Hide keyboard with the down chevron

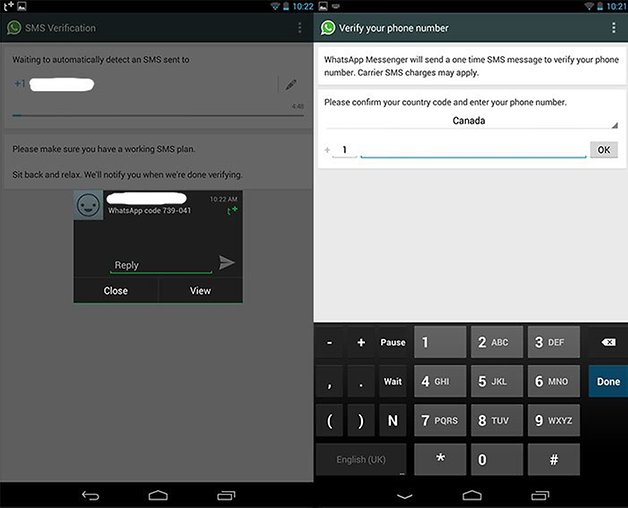[x=404, y=495]
